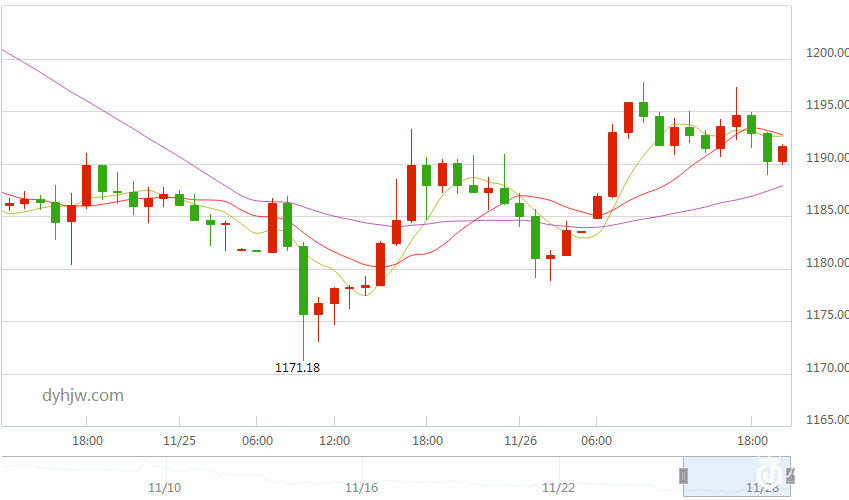Open the dyhjw.com watermark link
This screenshot has height=500, width=849.
coord(83,395)
